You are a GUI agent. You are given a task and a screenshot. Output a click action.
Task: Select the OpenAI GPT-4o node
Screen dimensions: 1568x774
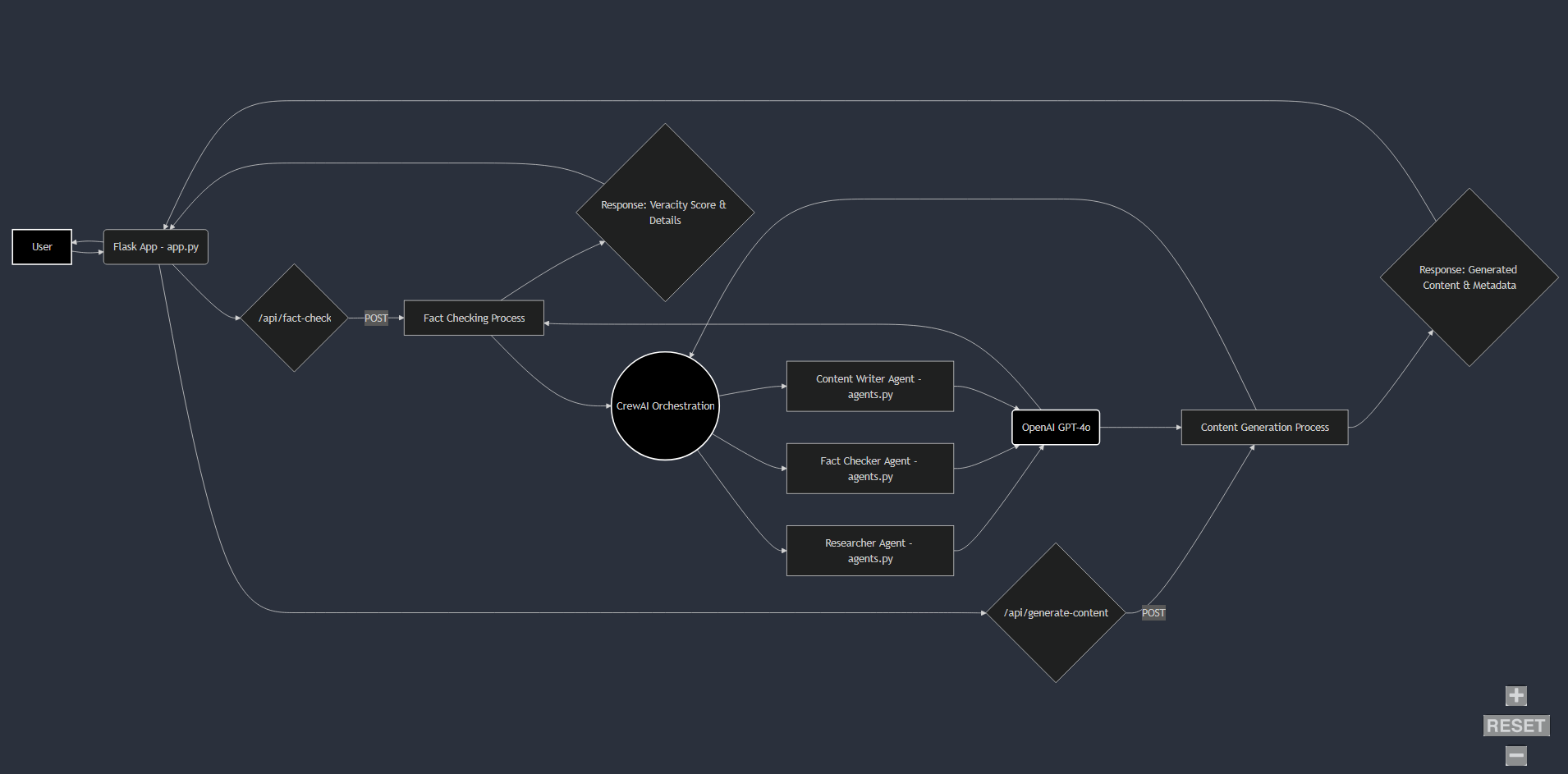click(1056, 427)
